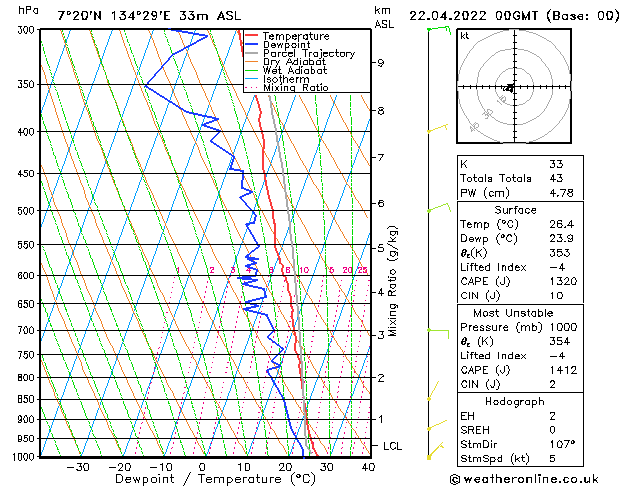Click the surface CIN value '10'
Image resolution: width=629 pixels, height=486 pixels.
pos(556,296)
